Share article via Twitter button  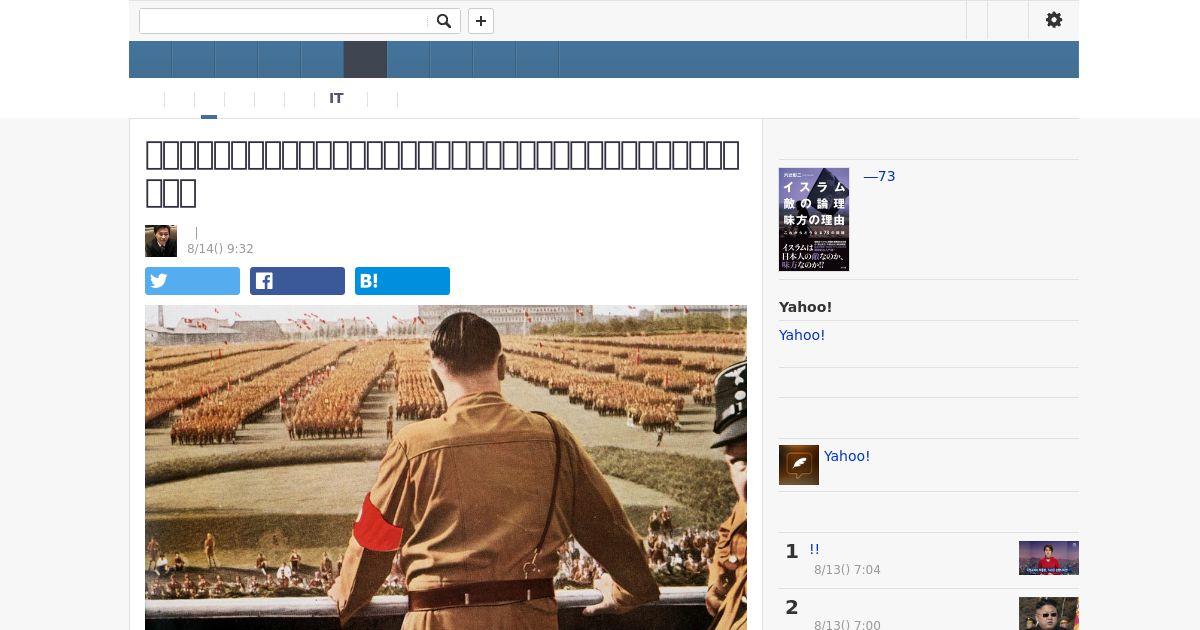[192, 281]
